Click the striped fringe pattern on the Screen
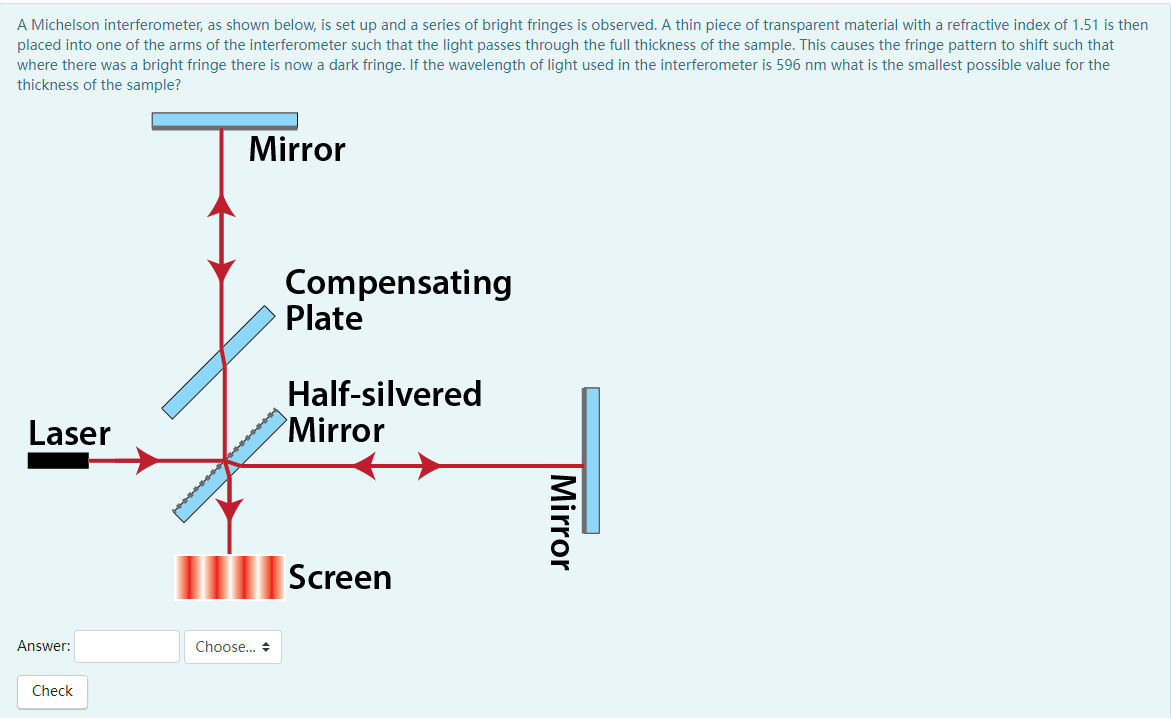1171x718 pixels. 228,577
